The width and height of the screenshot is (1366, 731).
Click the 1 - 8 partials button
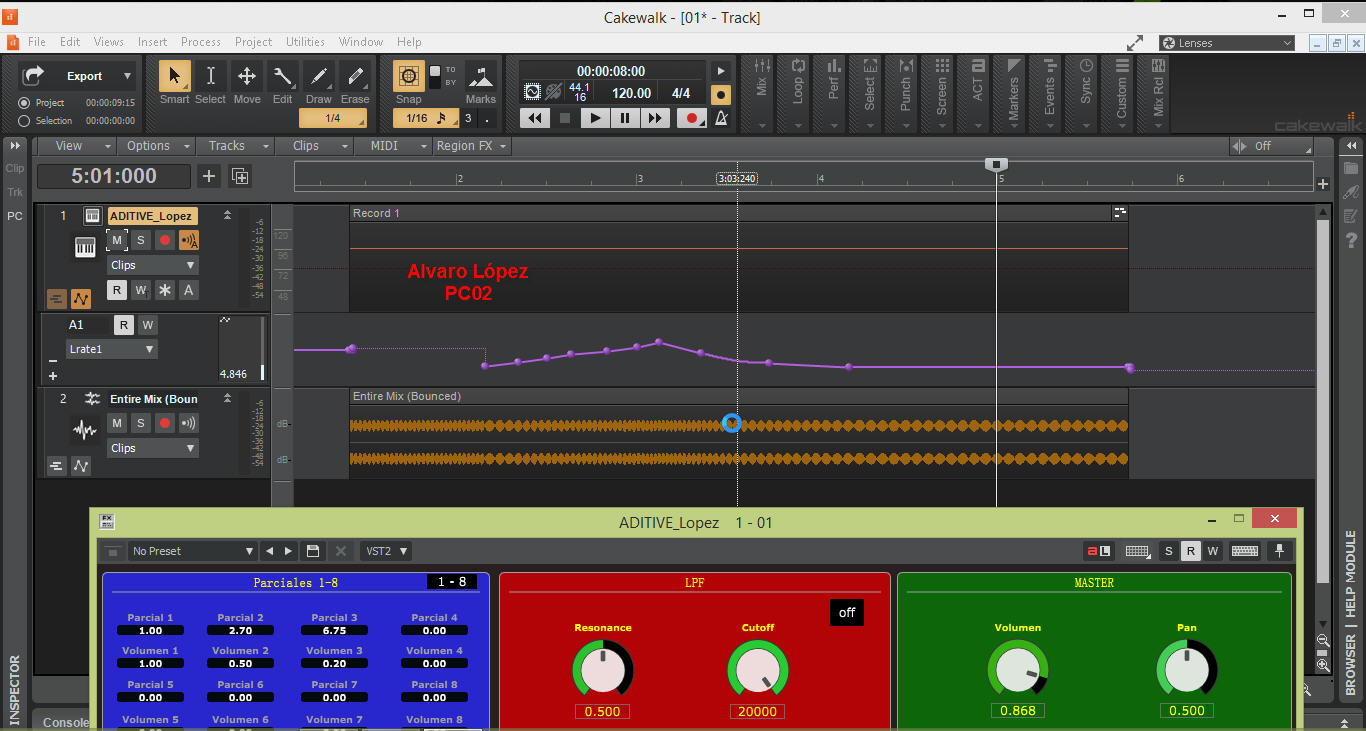click(452, 582)
